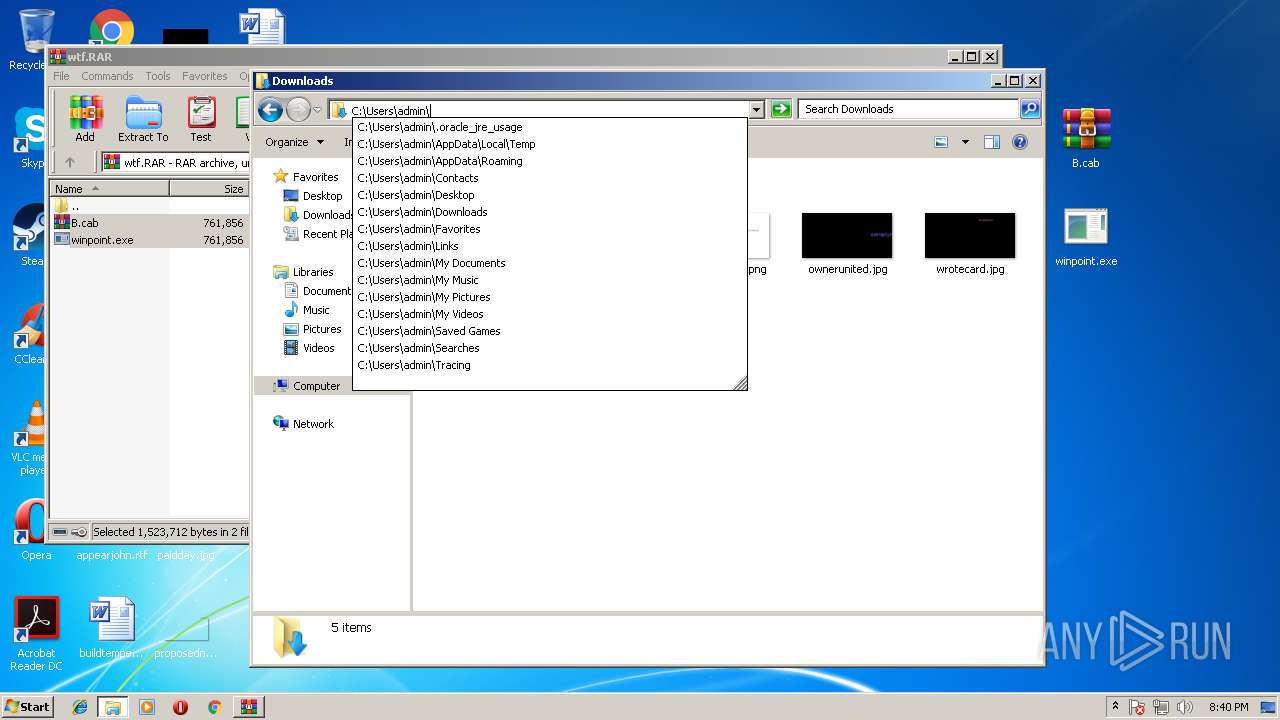Select Pictures library in navigation pane
1280x720 pixels.
point(313,329)
